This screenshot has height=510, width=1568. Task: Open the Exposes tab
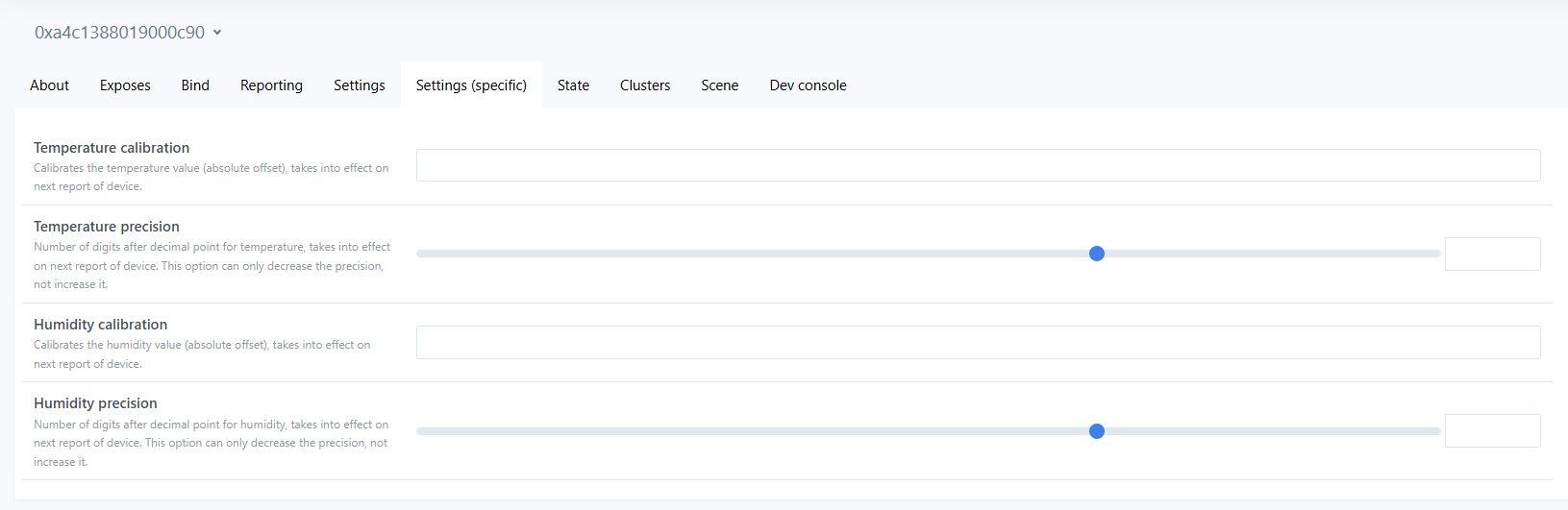(x=125, y=85)
